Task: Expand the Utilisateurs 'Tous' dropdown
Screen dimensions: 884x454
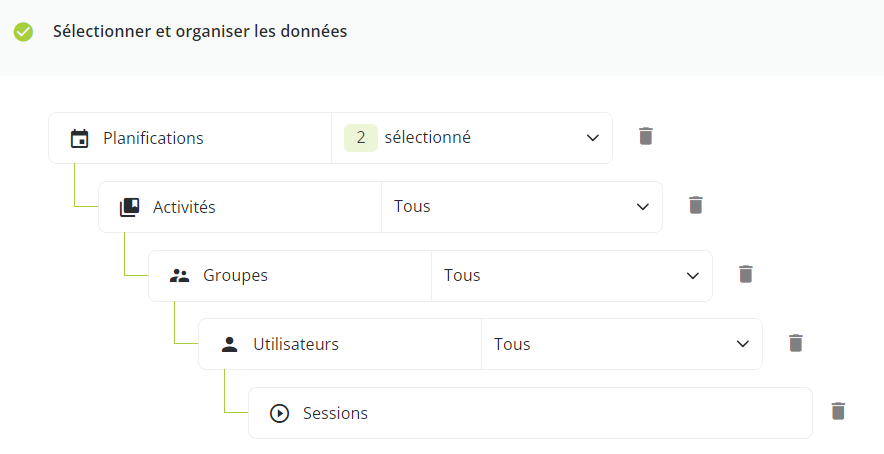Action: coord(621,344)
